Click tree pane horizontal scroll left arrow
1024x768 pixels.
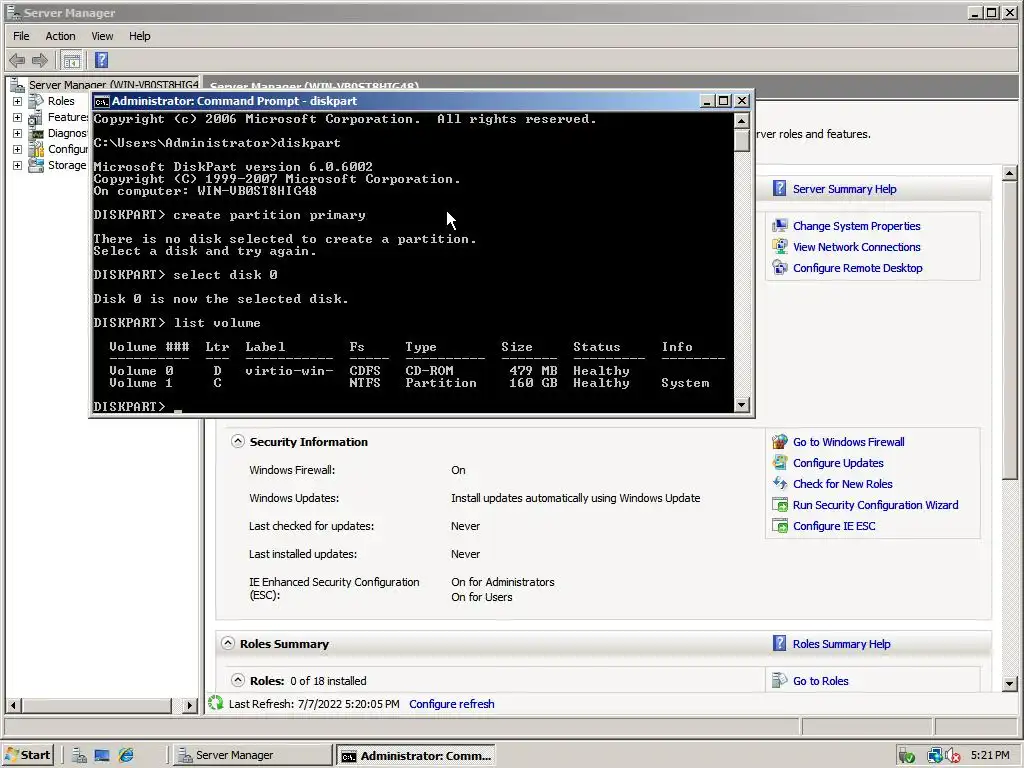(x=13, y=705)
